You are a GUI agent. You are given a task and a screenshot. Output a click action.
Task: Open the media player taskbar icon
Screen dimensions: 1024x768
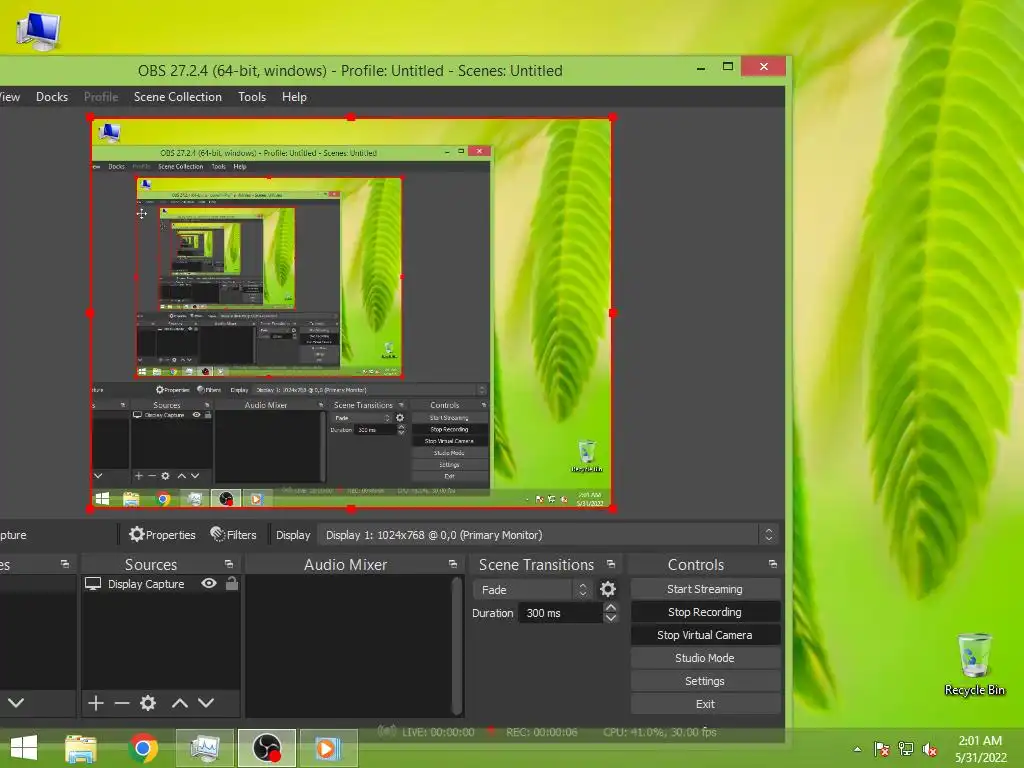(x=328, y=748)
